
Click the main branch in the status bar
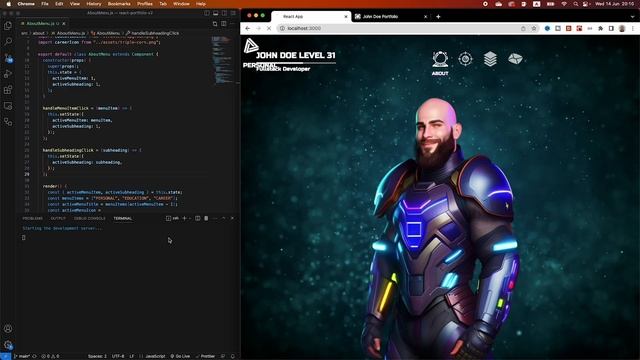pos(22,356)
